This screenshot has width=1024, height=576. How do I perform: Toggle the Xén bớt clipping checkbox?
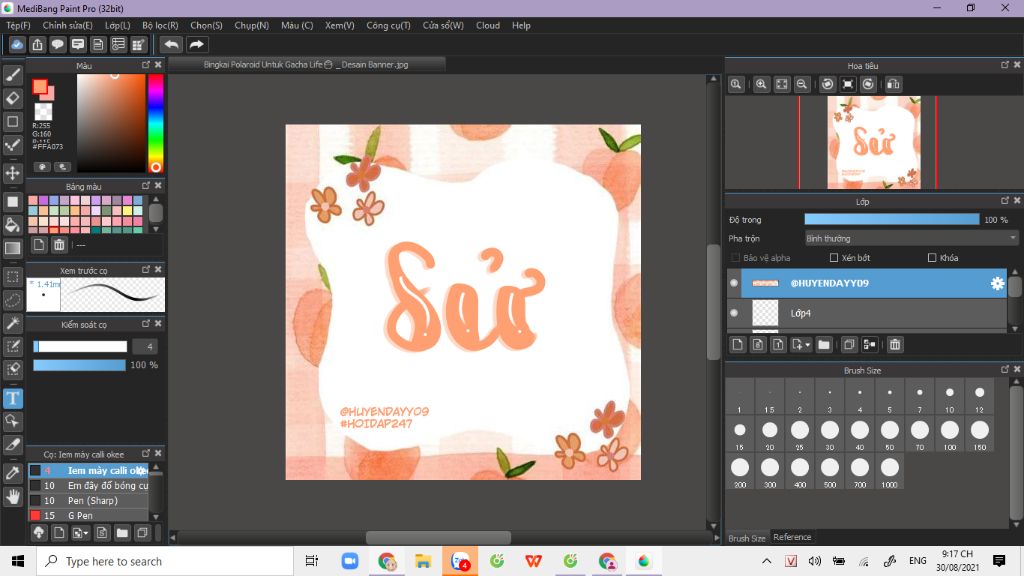833,258
